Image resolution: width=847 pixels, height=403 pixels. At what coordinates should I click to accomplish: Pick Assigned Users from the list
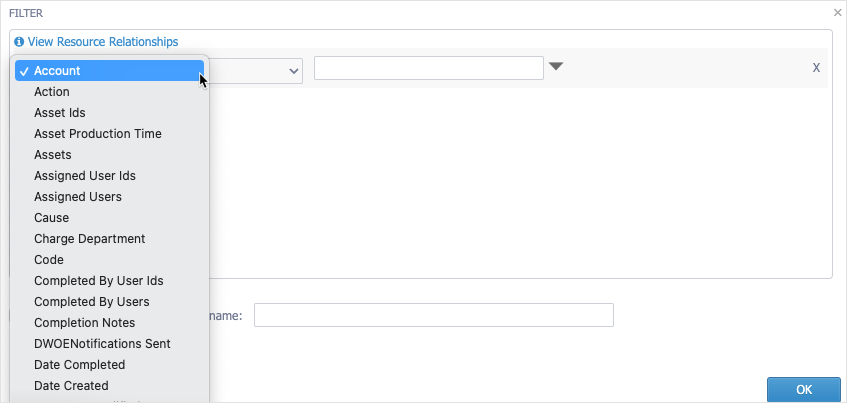pyautogui.click(x=110, y=197)
